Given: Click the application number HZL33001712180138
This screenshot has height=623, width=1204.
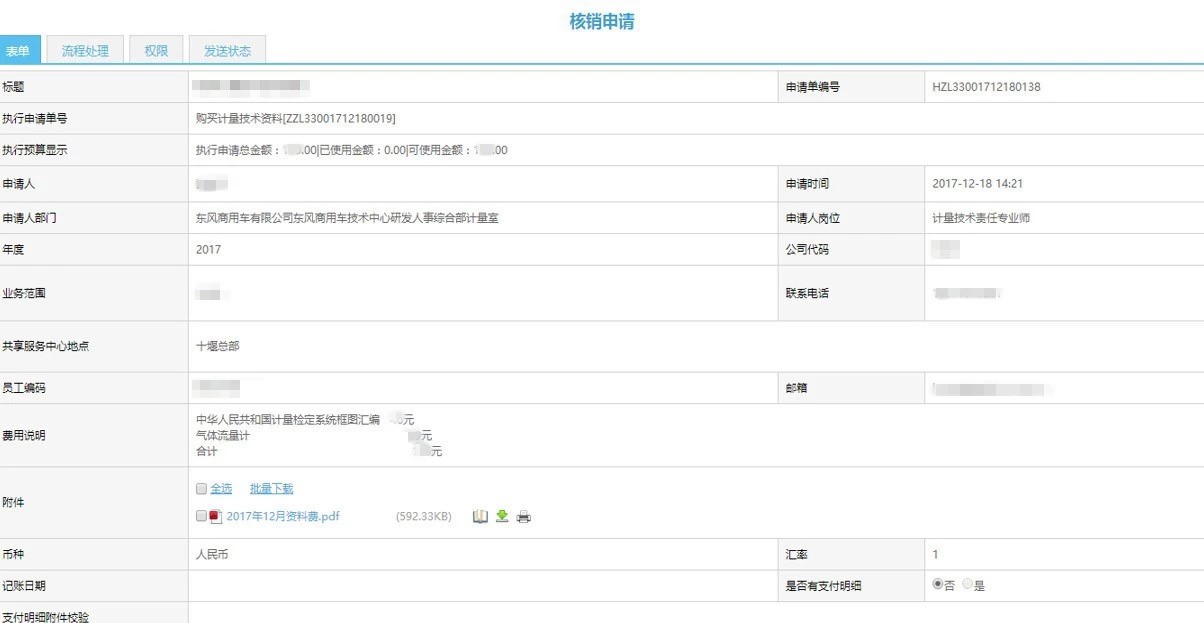Looking at the screenshot, I should tap(986, 87).
